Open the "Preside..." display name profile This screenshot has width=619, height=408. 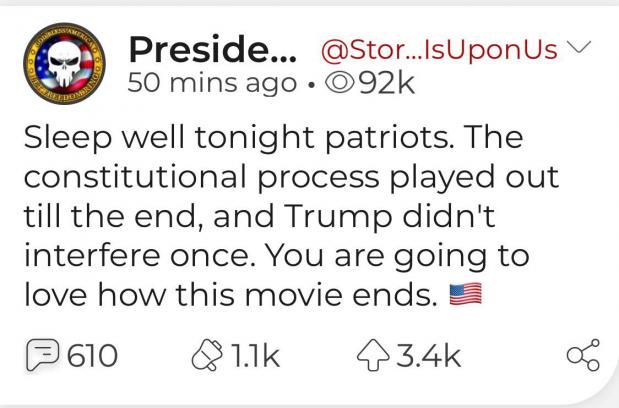coord(212,50)
